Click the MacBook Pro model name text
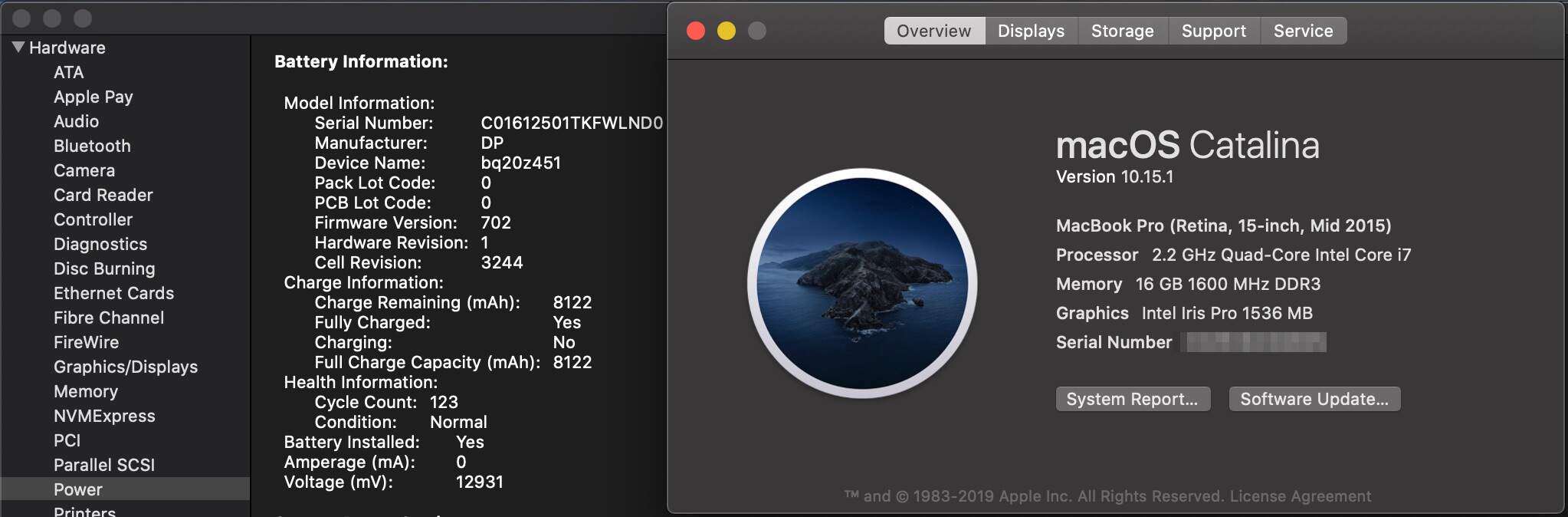This screenshot has height=517, width=1568. (x=1223, y=226)
